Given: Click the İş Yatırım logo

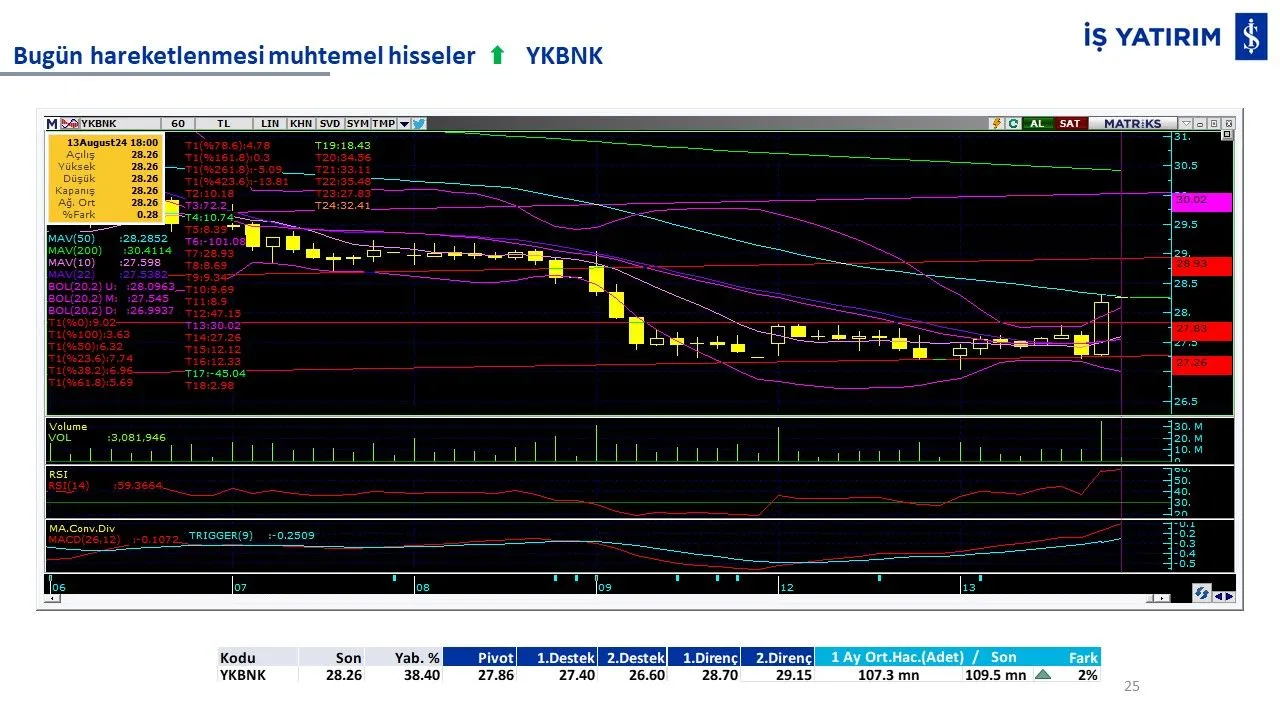Looking at the screenshot, I should coord(1174,37).
